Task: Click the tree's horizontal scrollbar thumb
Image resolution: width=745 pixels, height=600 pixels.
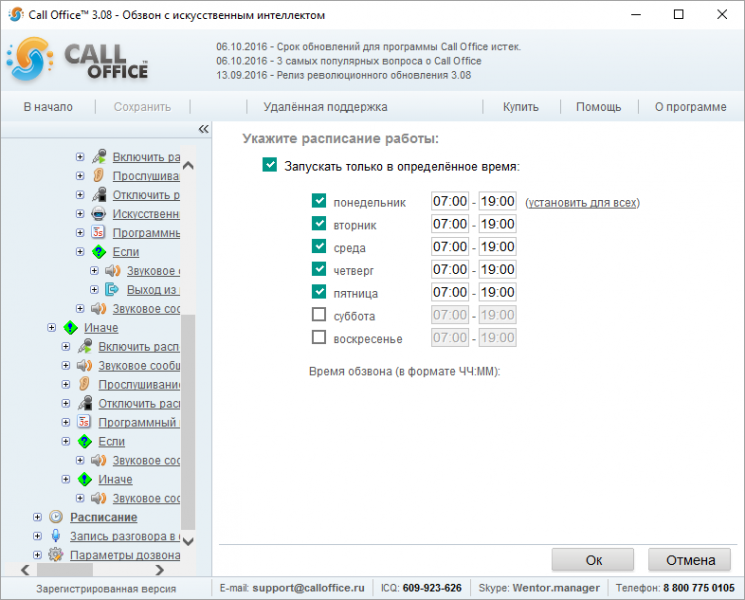Action: 65,570
